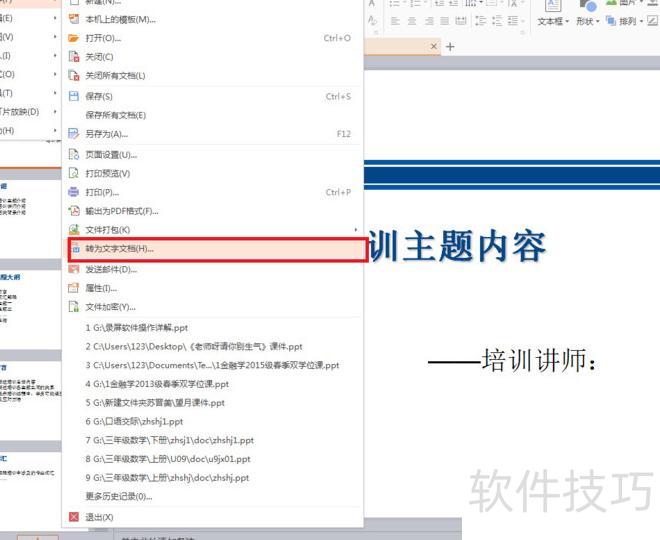Close the current document tab
Image resolution: width=660 pixels, height=540 pixels.
coord(434,46)
